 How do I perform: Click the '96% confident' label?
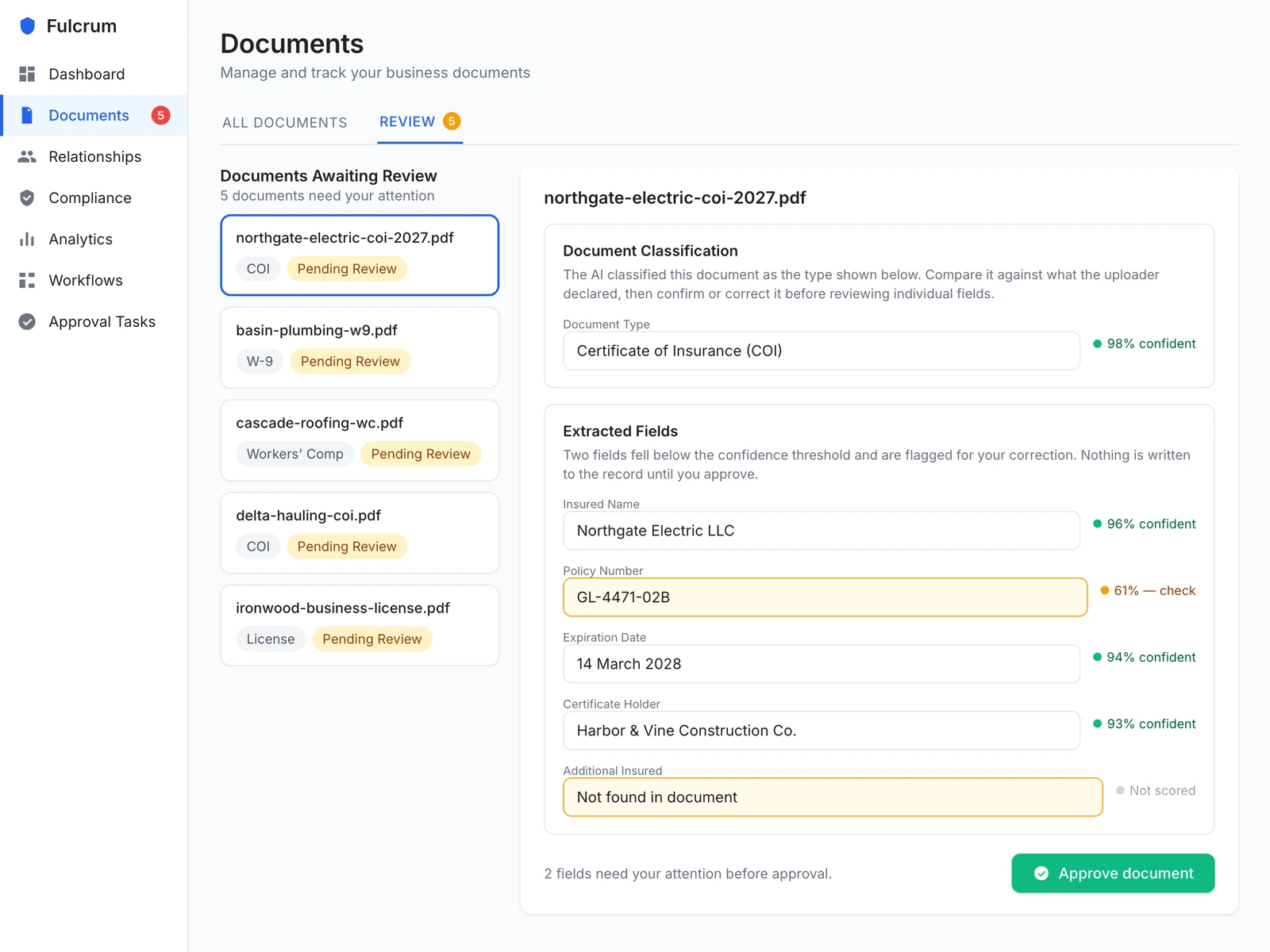click(1151, 524)
